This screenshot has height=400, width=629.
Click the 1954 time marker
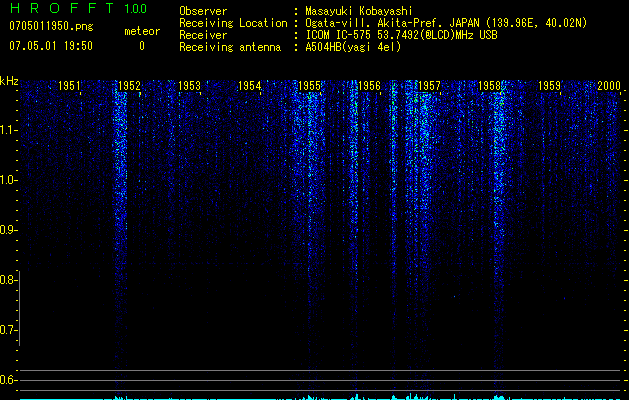click(x=250, y=85)
